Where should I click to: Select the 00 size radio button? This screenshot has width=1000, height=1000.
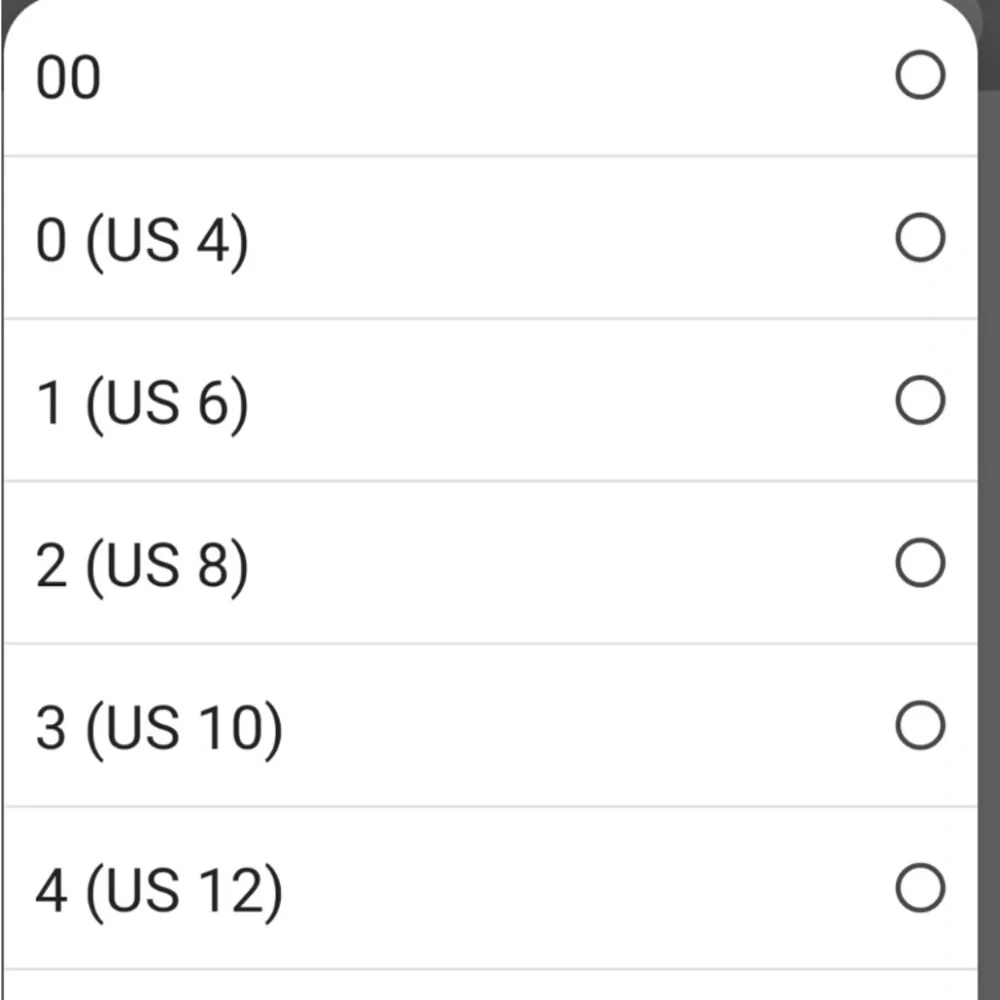[920, 75]
